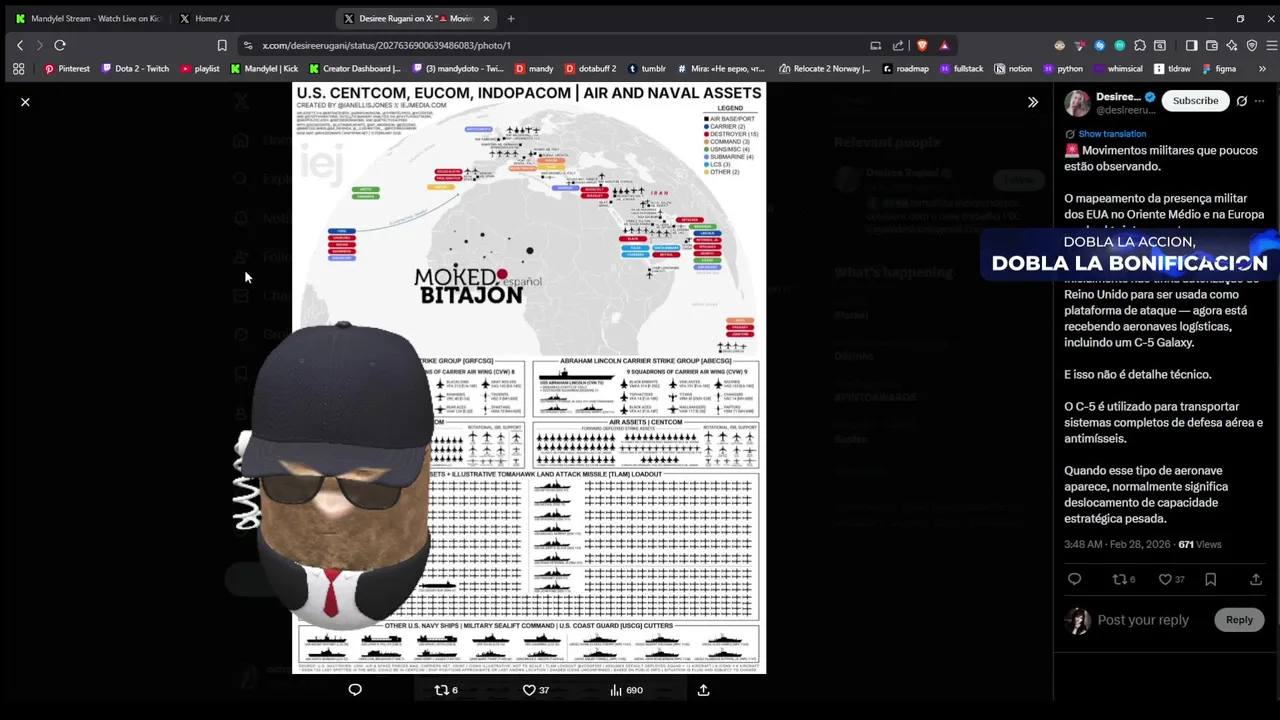Screen dimensions: 1280x720
Task: Click the share icon below the photo
Action: pyautogui.click(x=703, y=690)
